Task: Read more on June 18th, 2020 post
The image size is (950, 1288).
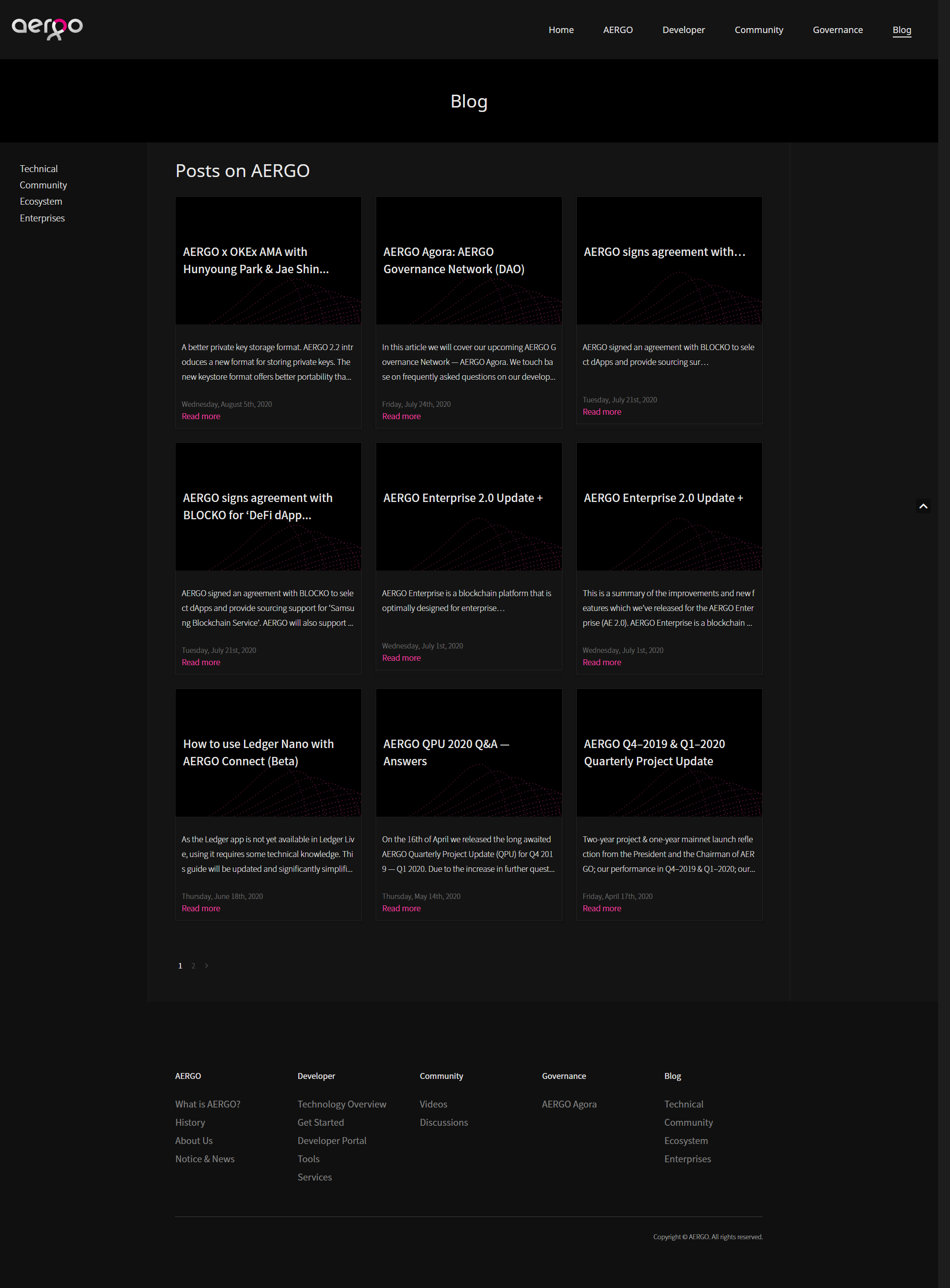Action: 201,908
